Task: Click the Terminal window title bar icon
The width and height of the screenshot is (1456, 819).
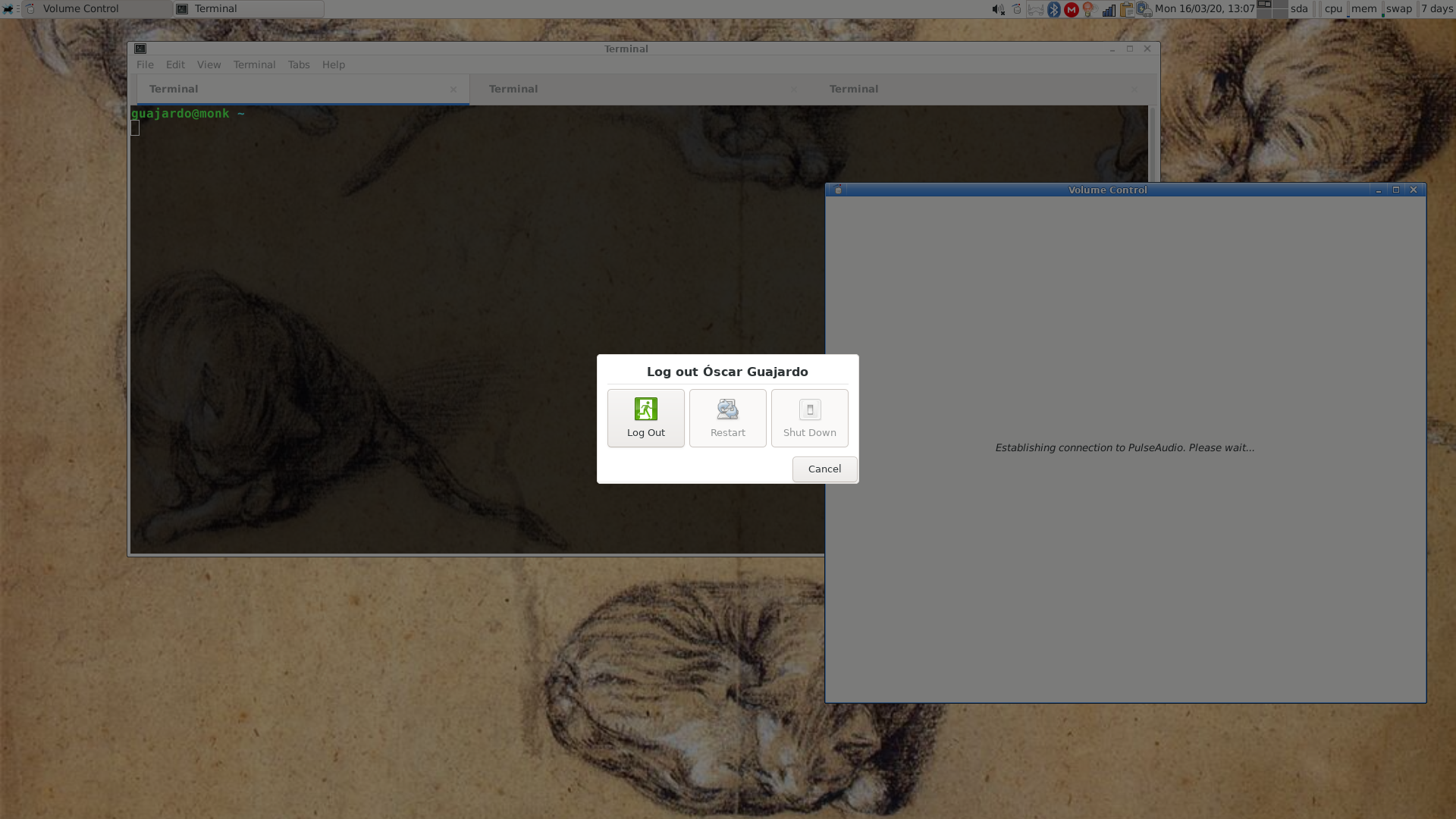Action: click(140, 49)
